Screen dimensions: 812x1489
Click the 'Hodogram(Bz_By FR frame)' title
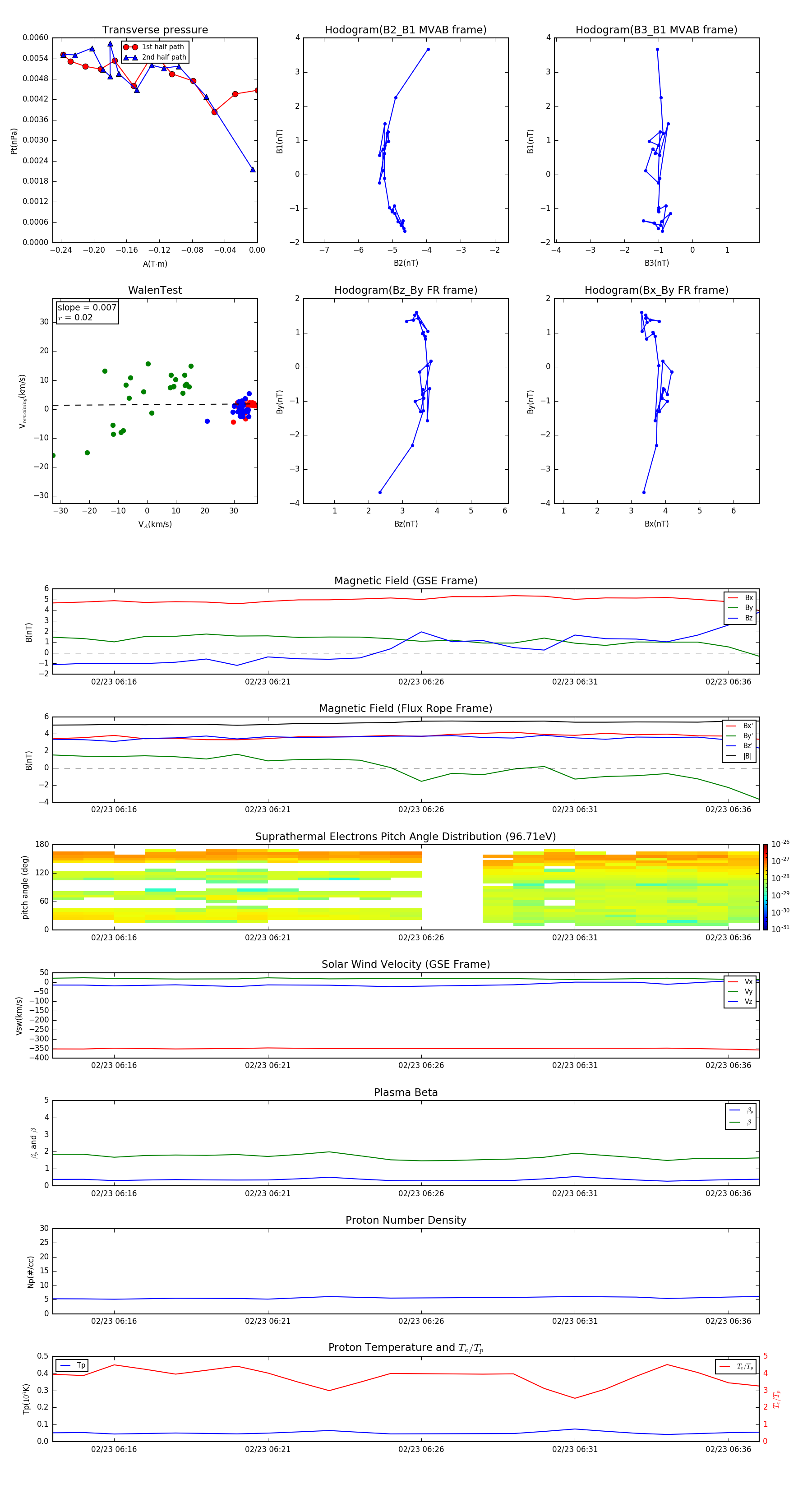[406, 290]
